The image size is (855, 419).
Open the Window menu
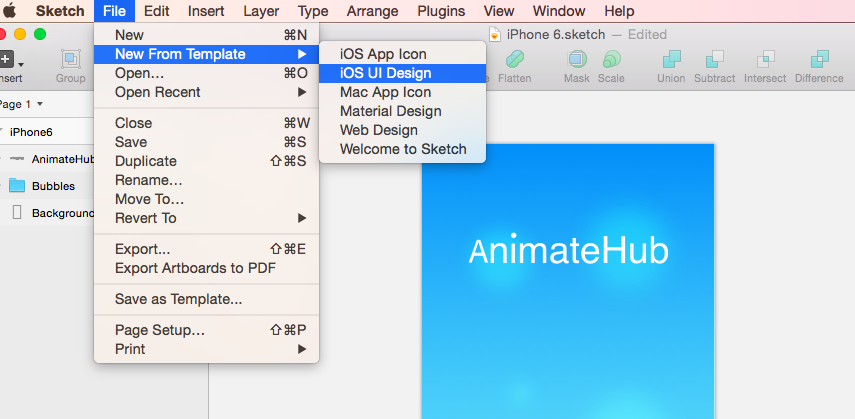(559, 11)
